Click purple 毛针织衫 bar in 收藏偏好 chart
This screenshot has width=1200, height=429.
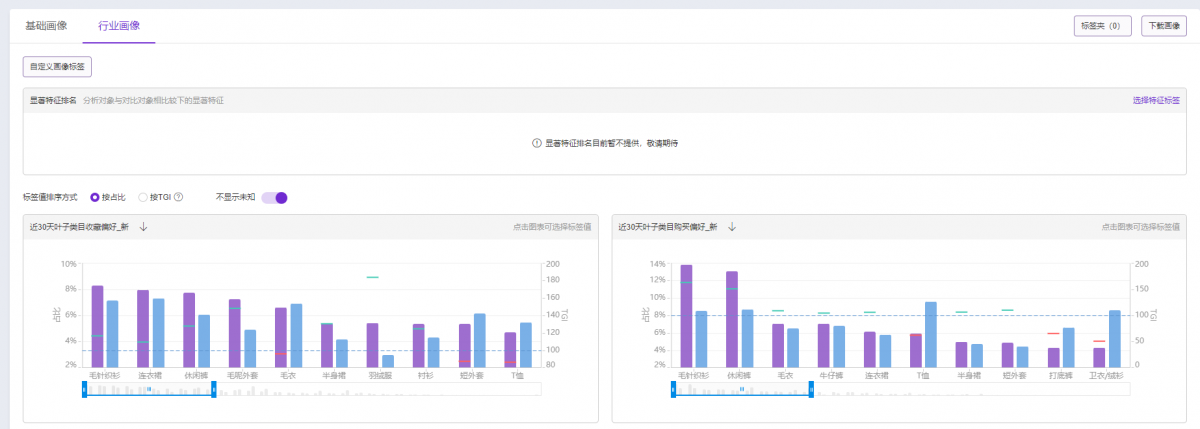[97, 326]
